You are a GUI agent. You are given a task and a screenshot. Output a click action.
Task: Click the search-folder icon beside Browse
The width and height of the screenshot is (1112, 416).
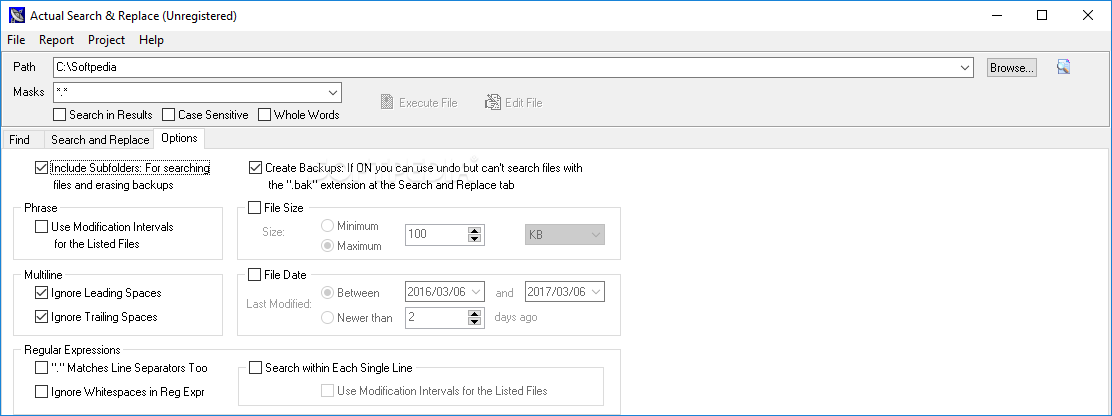click(x=1062, y=67)
